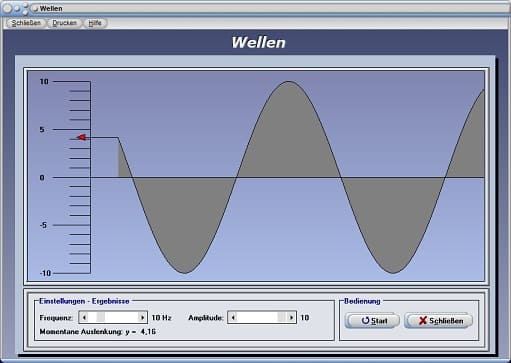Click the scale label 0
Screen dimensions: 511x363
pos(42,178)
